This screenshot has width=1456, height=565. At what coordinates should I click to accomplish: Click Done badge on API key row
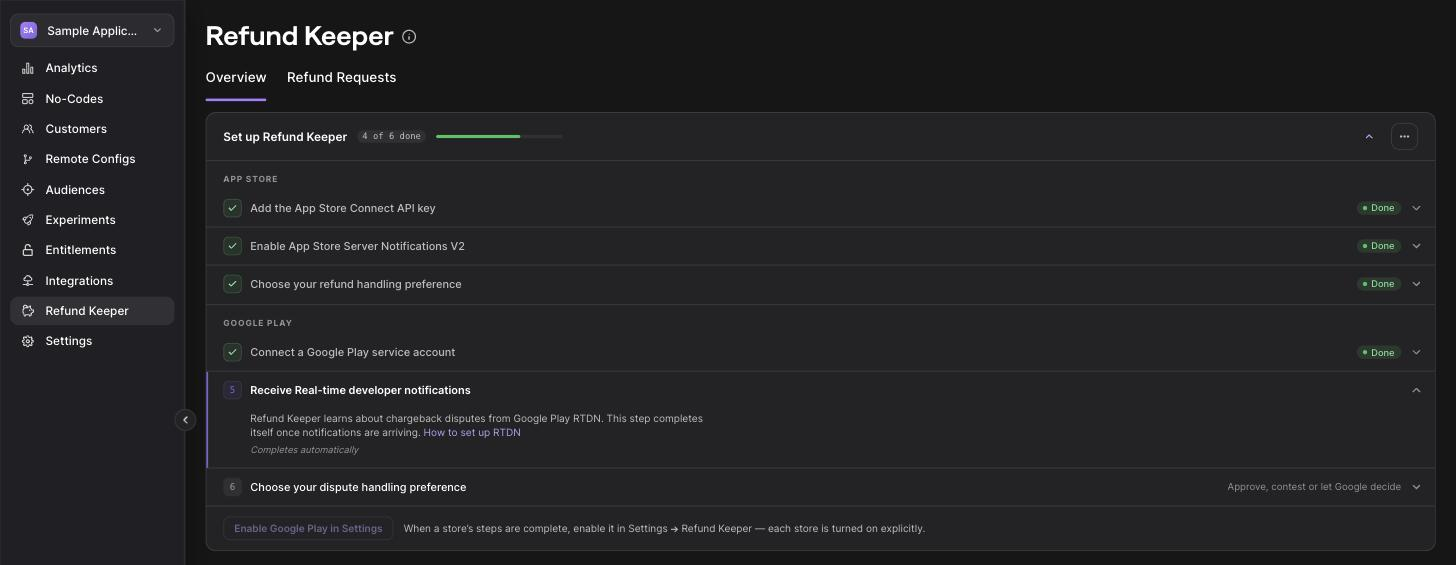click(1378, 208)
